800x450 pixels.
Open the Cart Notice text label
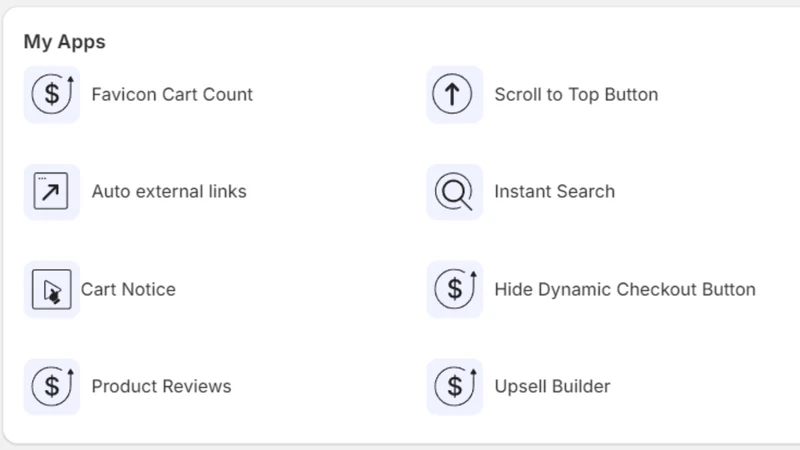(x=128, y=289)
